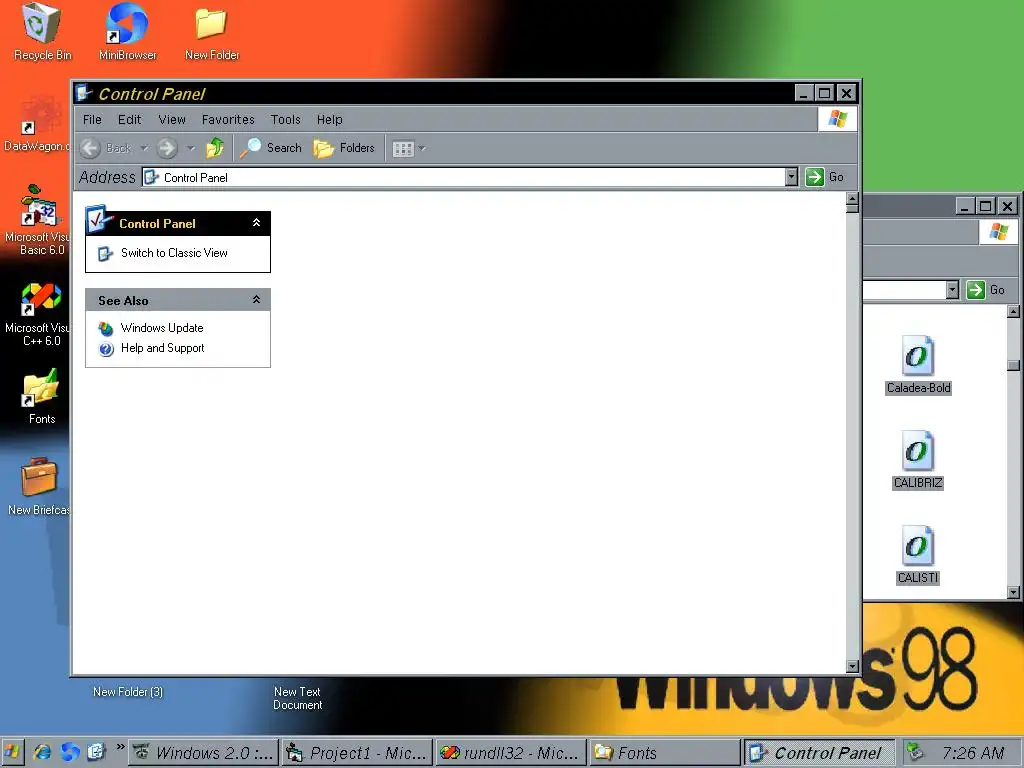This screenshot has height=768, width=1024.
Task: Select the CALISTI font file
Action: (x=918, y=554)
